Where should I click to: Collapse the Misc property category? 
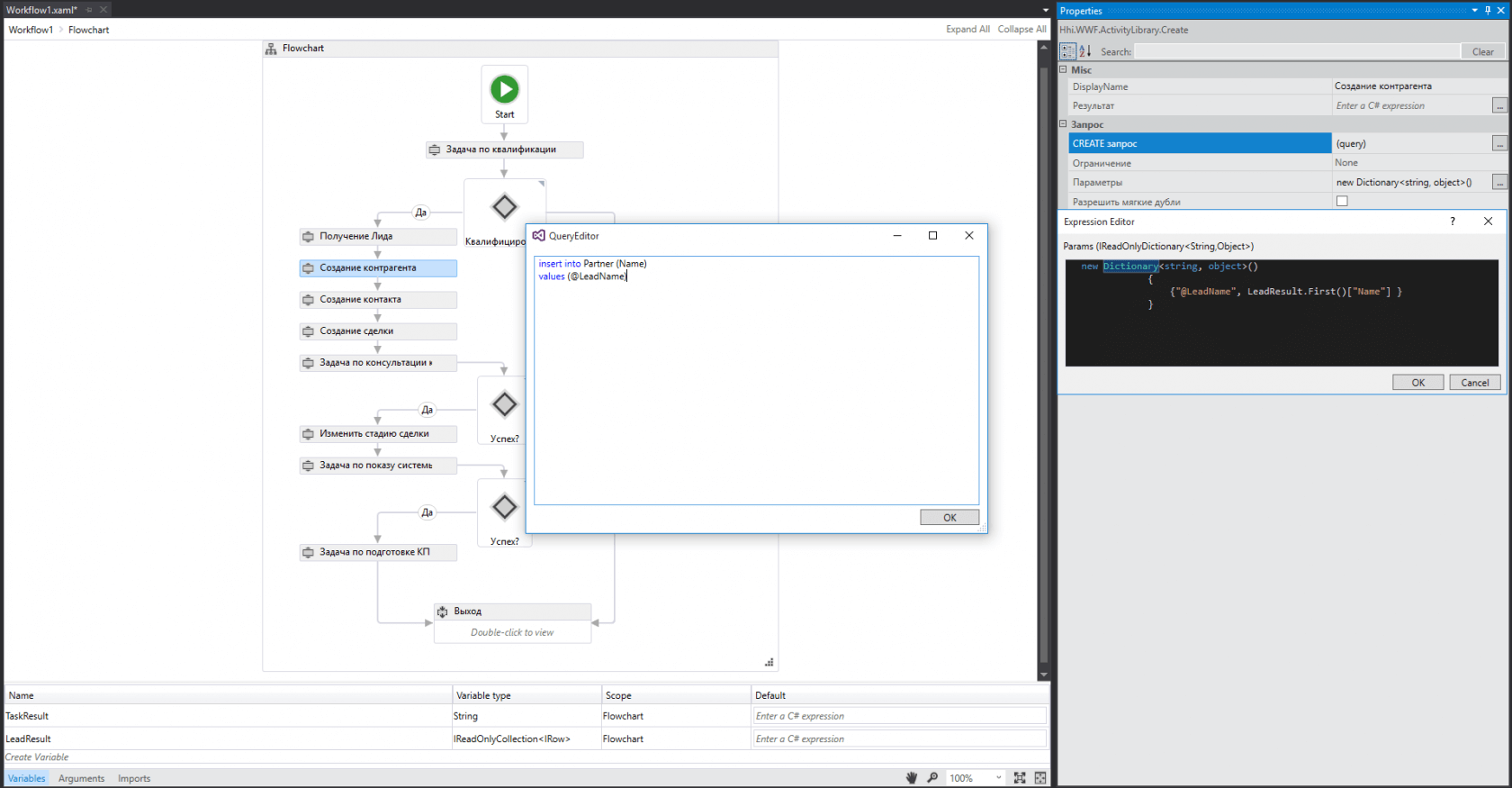coord(1063,69)
